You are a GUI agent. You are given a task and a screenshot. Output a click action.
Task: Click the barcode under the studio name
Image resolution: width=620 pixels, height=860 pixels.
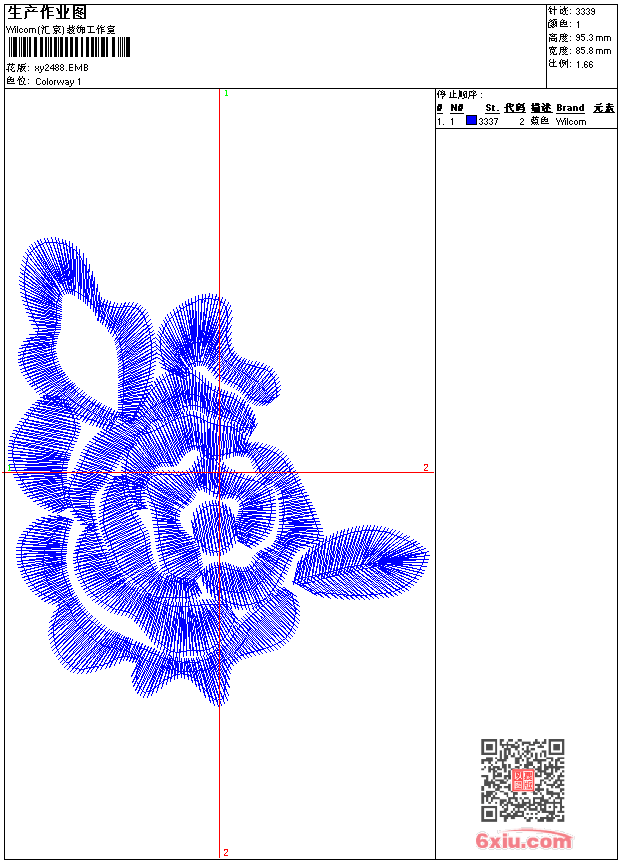(70, 47)
